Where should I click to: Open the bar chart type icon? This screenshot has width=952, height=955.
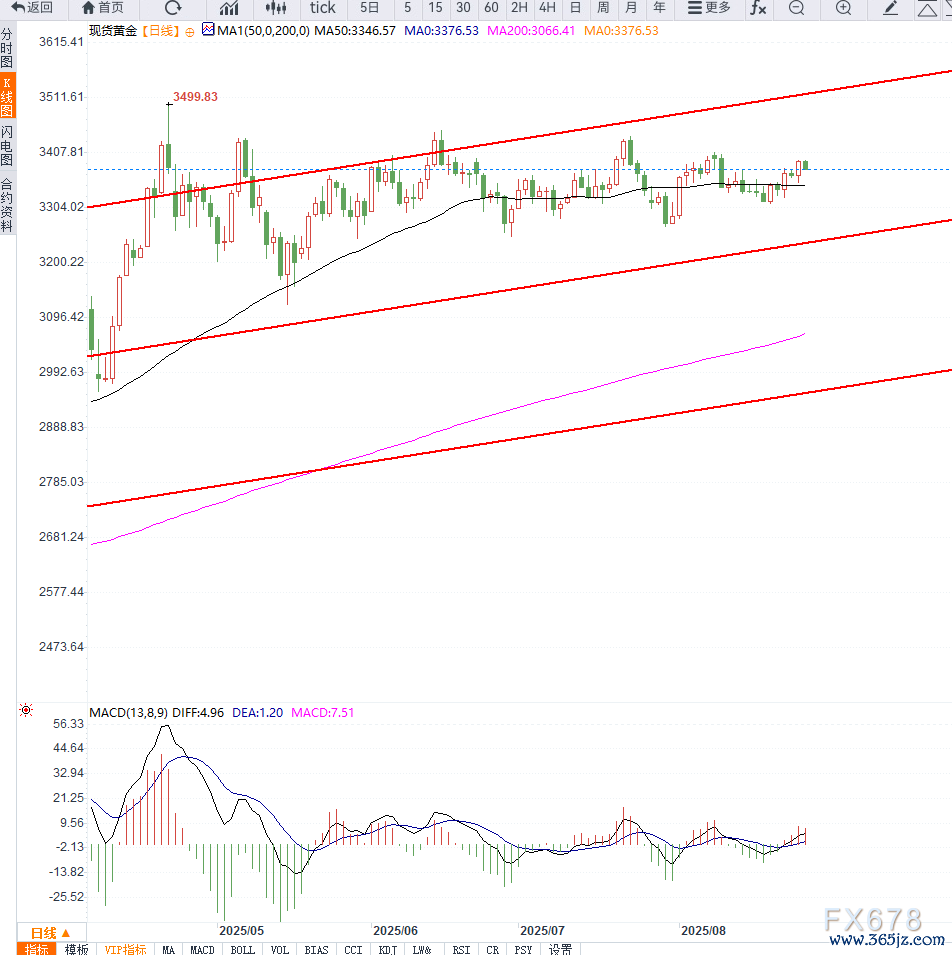(229, 8)
